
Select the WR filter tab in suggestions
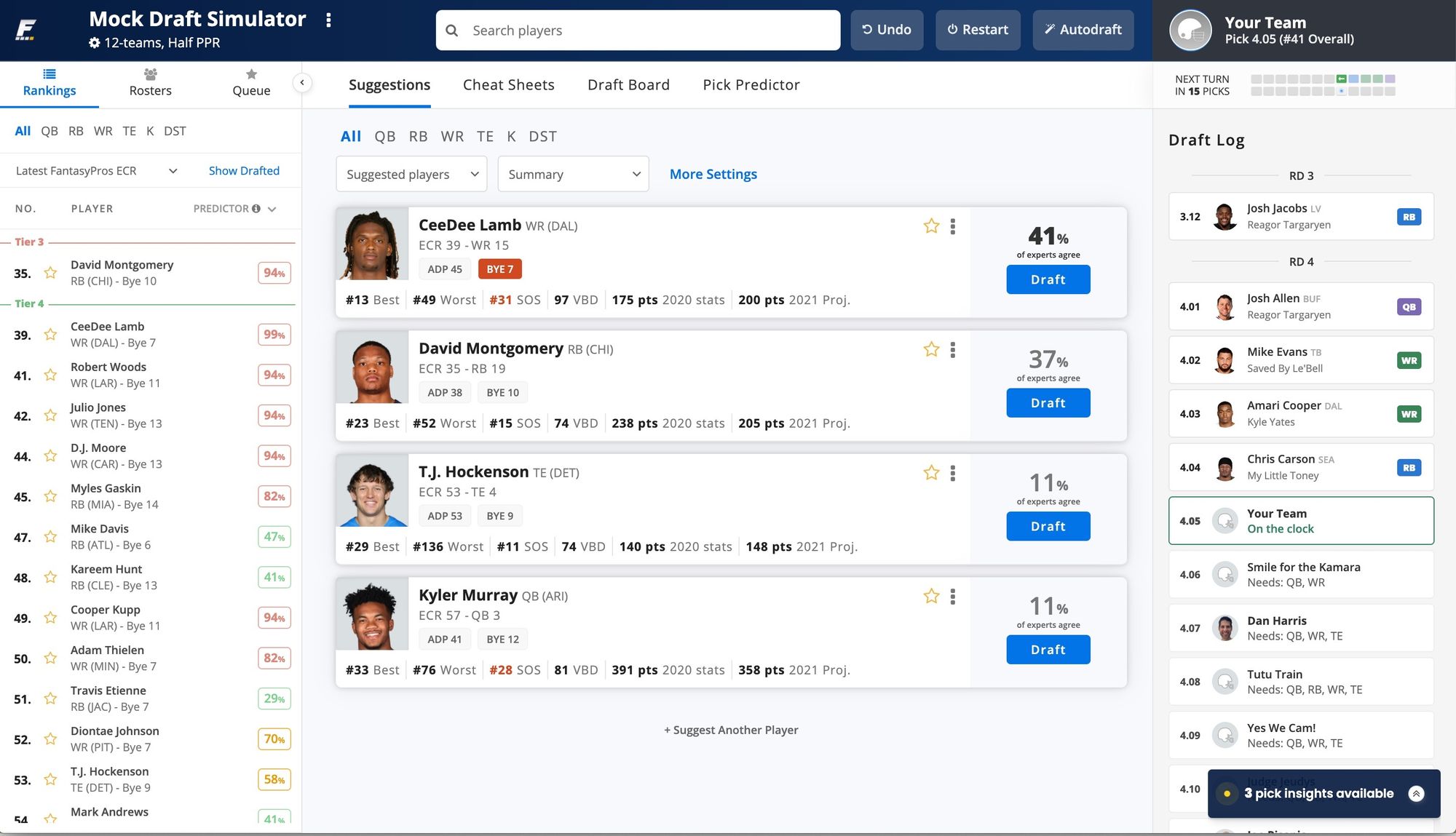(x=452, y=135)
